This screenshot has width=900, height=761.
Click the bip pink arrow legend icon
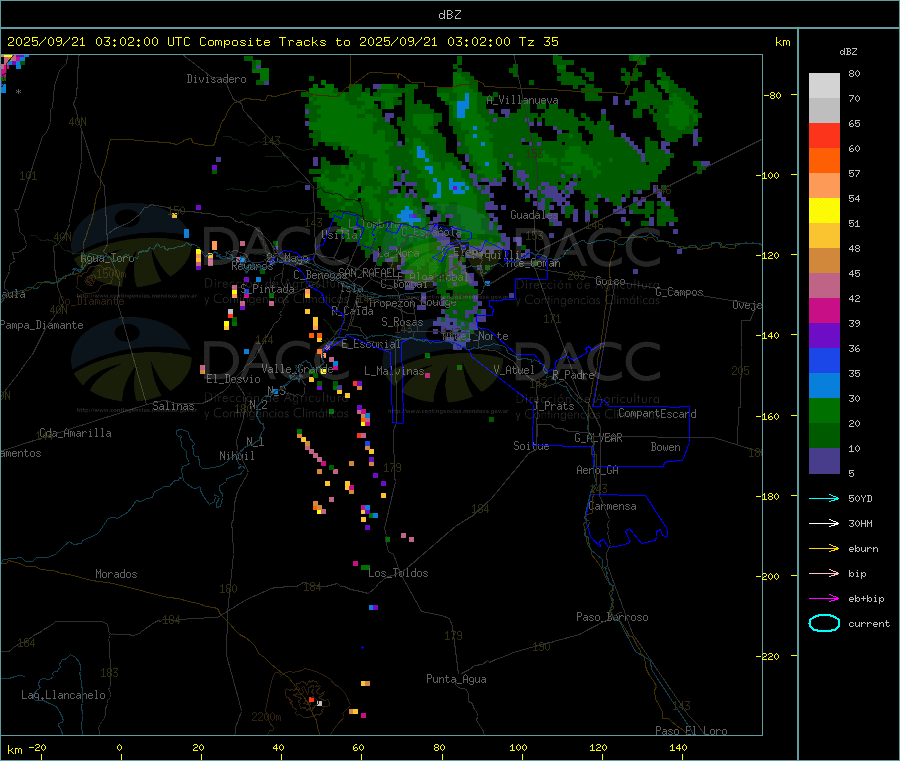(824, 573)
